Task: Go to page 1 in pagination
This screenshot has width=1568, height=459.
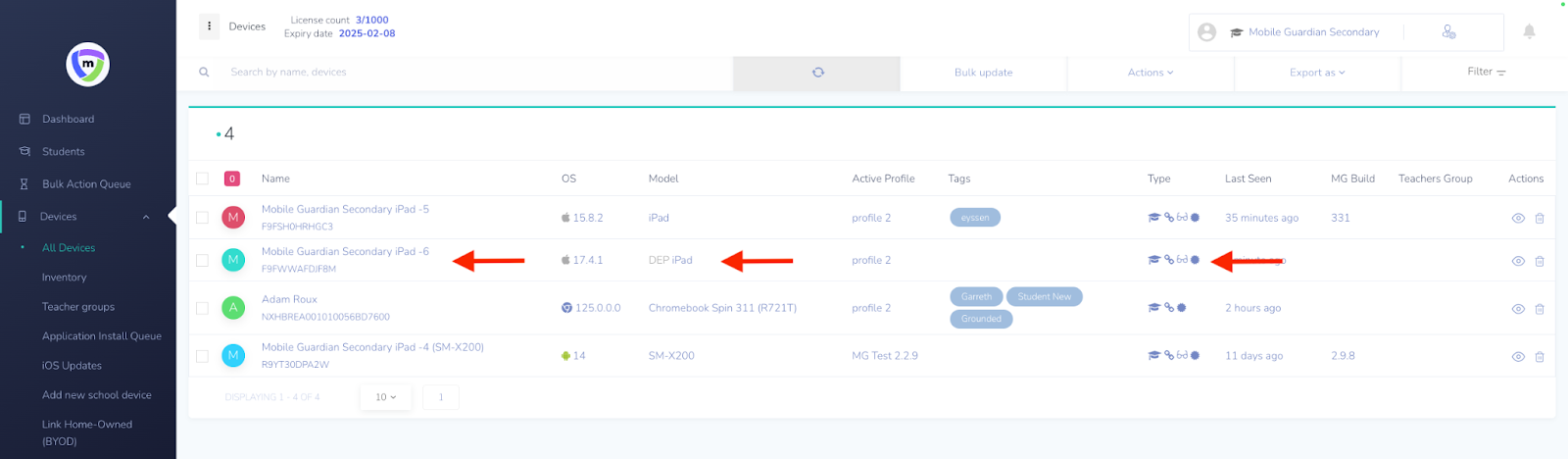Action: click(441, 397)
